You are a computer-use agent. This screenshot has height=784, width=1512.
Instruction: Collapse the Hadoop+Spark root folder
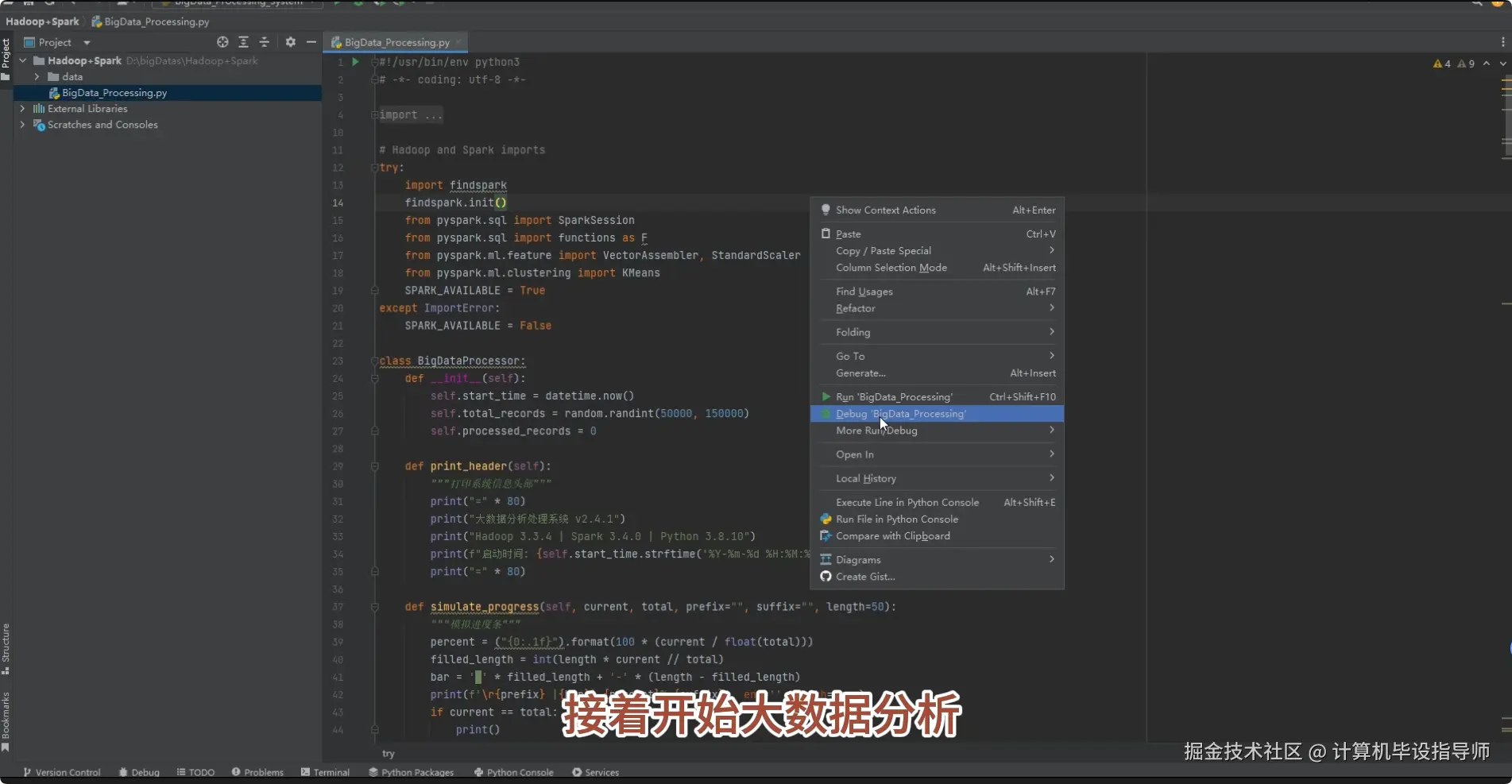(23, 60)
